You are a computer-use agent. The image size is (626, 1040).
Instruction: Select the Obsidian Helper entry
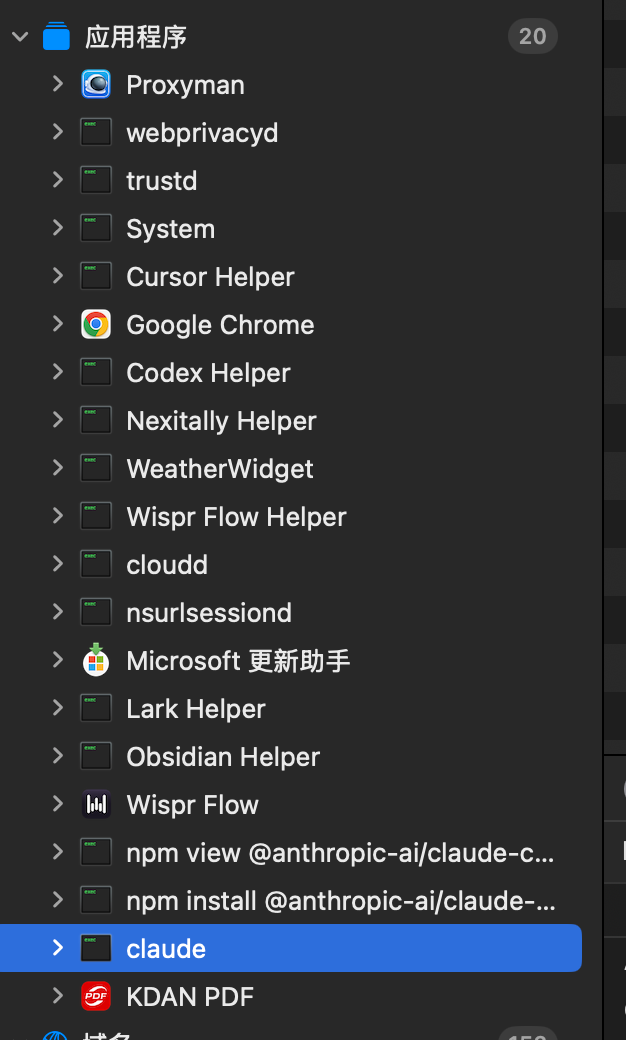(x=223, y=757)
